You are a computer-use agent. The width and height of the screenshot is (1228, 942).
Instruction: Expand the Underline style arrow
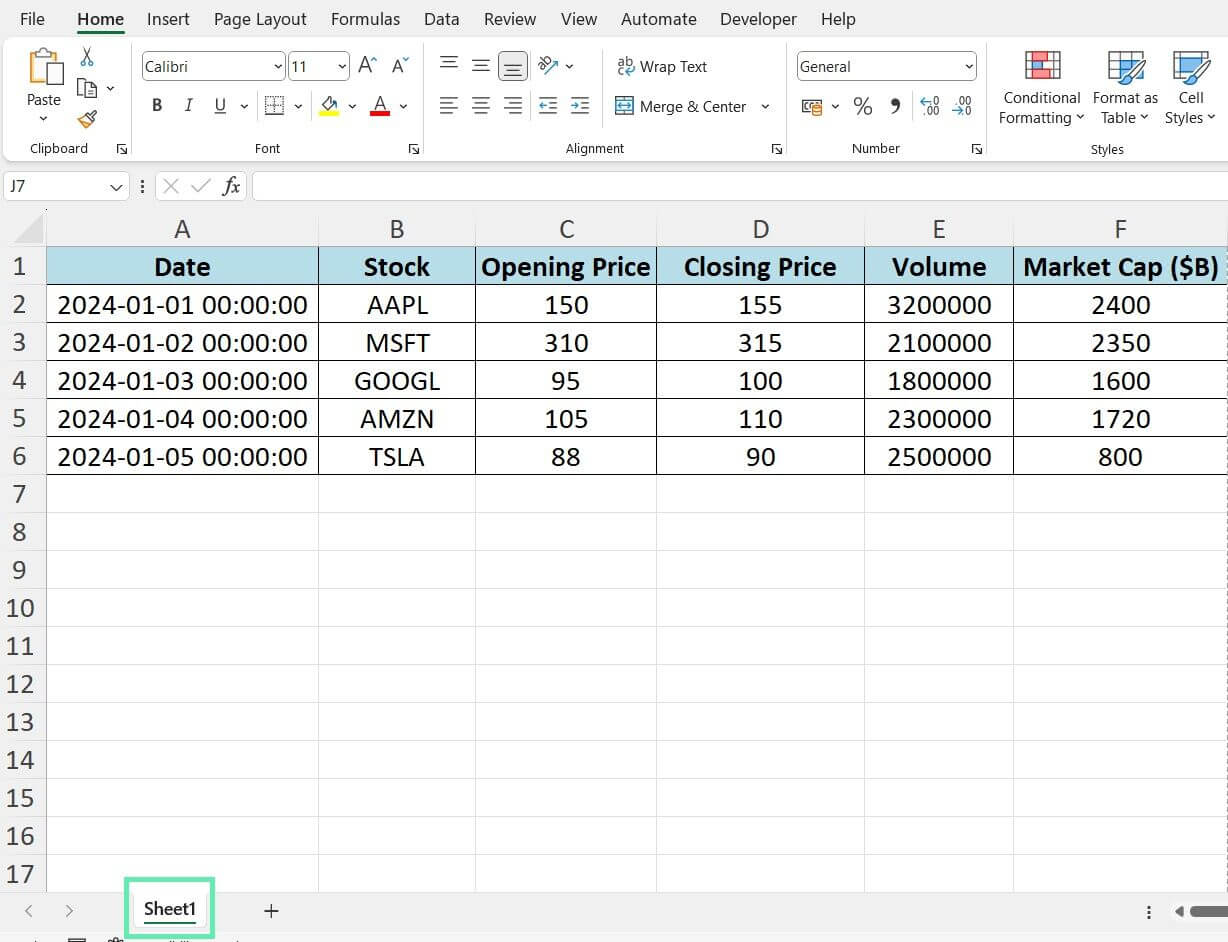click(x=244, y=106)
